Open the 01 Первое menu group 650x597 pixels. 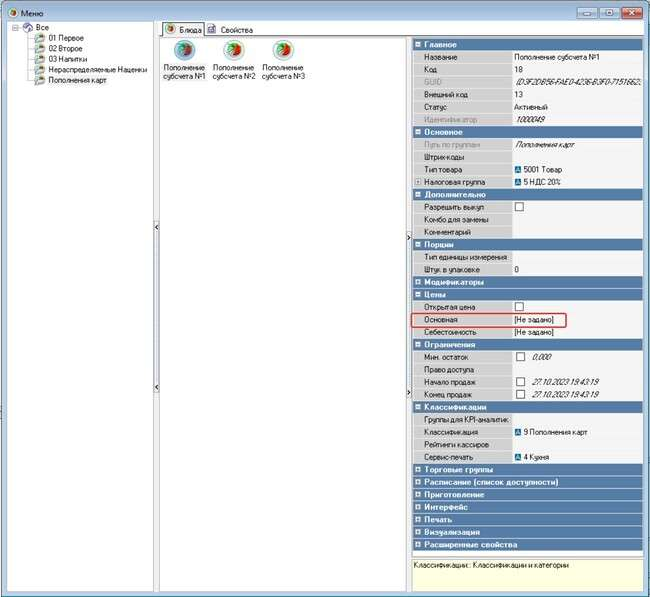[65, 38]
